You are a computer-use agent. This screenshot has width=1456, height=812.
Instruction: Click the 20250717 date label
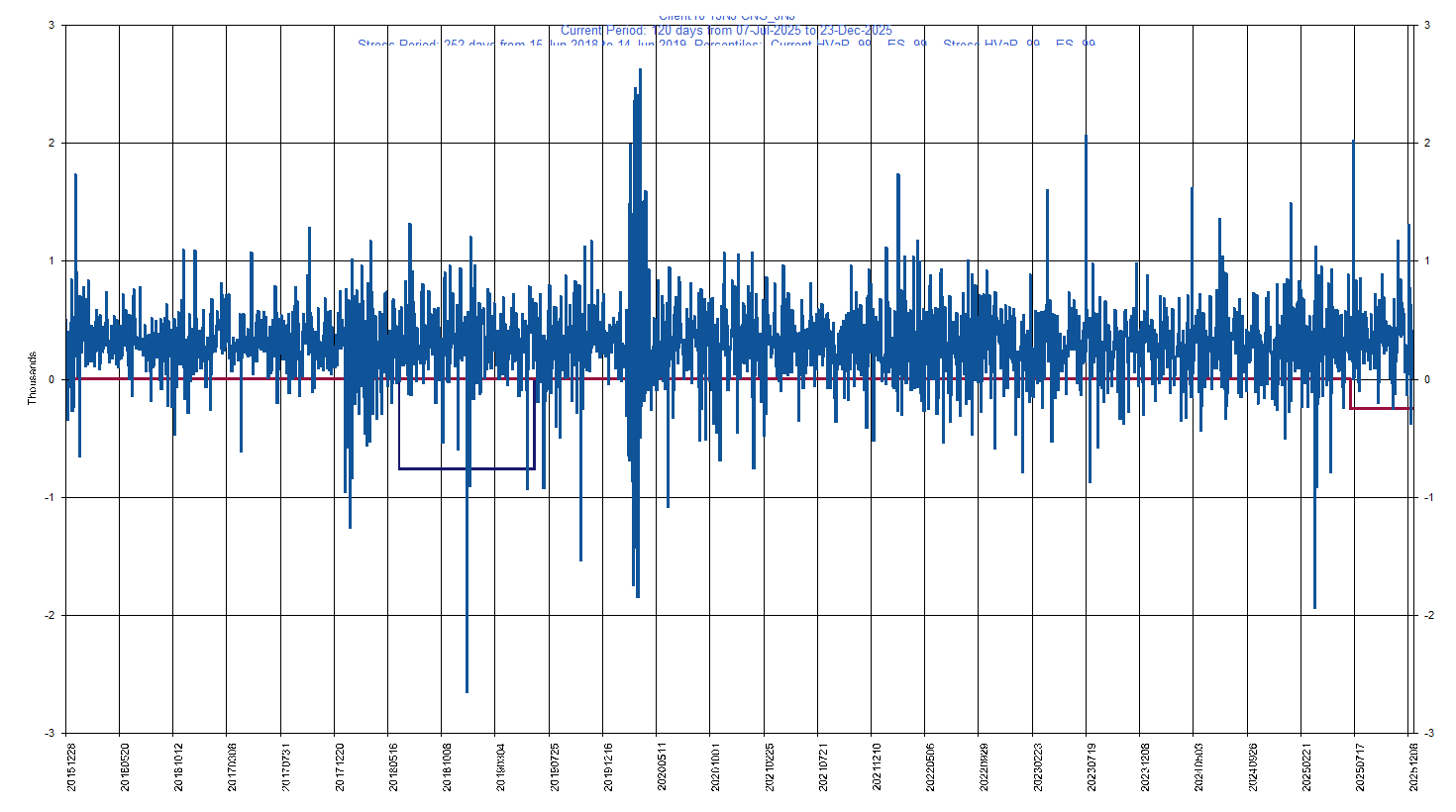pyautogui.click(x=1360, y=766)
